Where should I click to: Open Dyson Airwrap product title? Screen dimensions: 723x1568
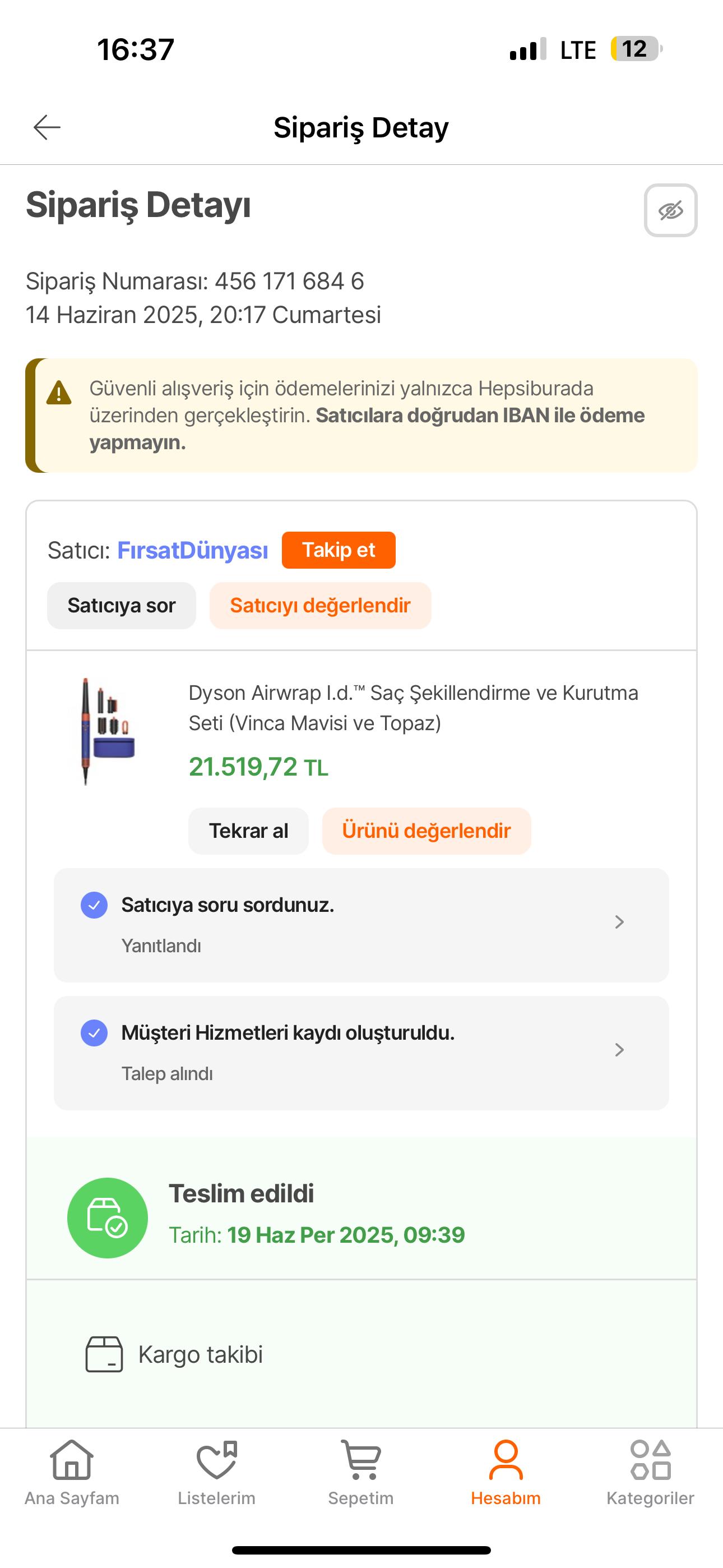[x=413, y=707]
